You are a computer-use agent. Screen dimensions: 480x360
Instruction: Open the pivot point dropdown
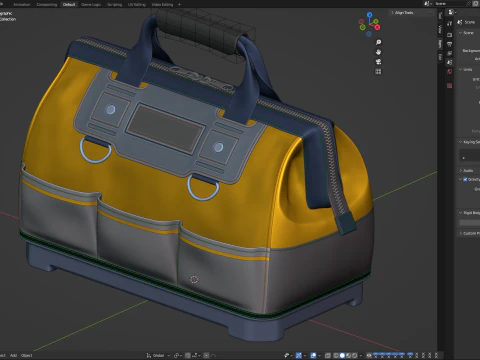[178, 355]
